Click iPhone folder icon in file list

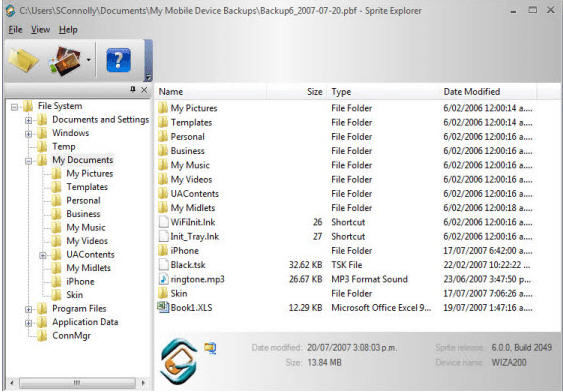tap(163, 250)
